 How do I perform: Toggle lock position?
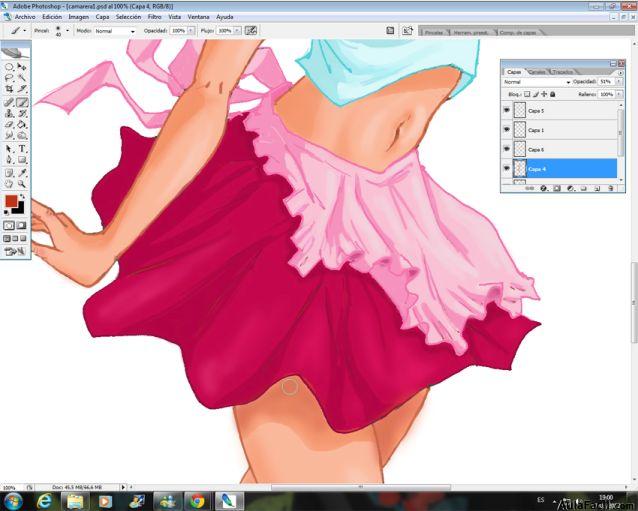click(544, 94)
